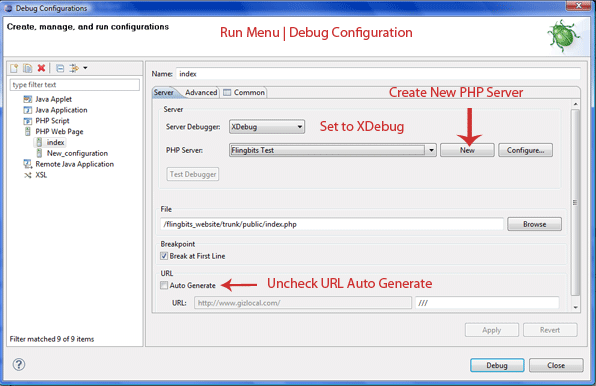596x386 pixels.
Task: Click the File path input field
Action: coord(332,224)
